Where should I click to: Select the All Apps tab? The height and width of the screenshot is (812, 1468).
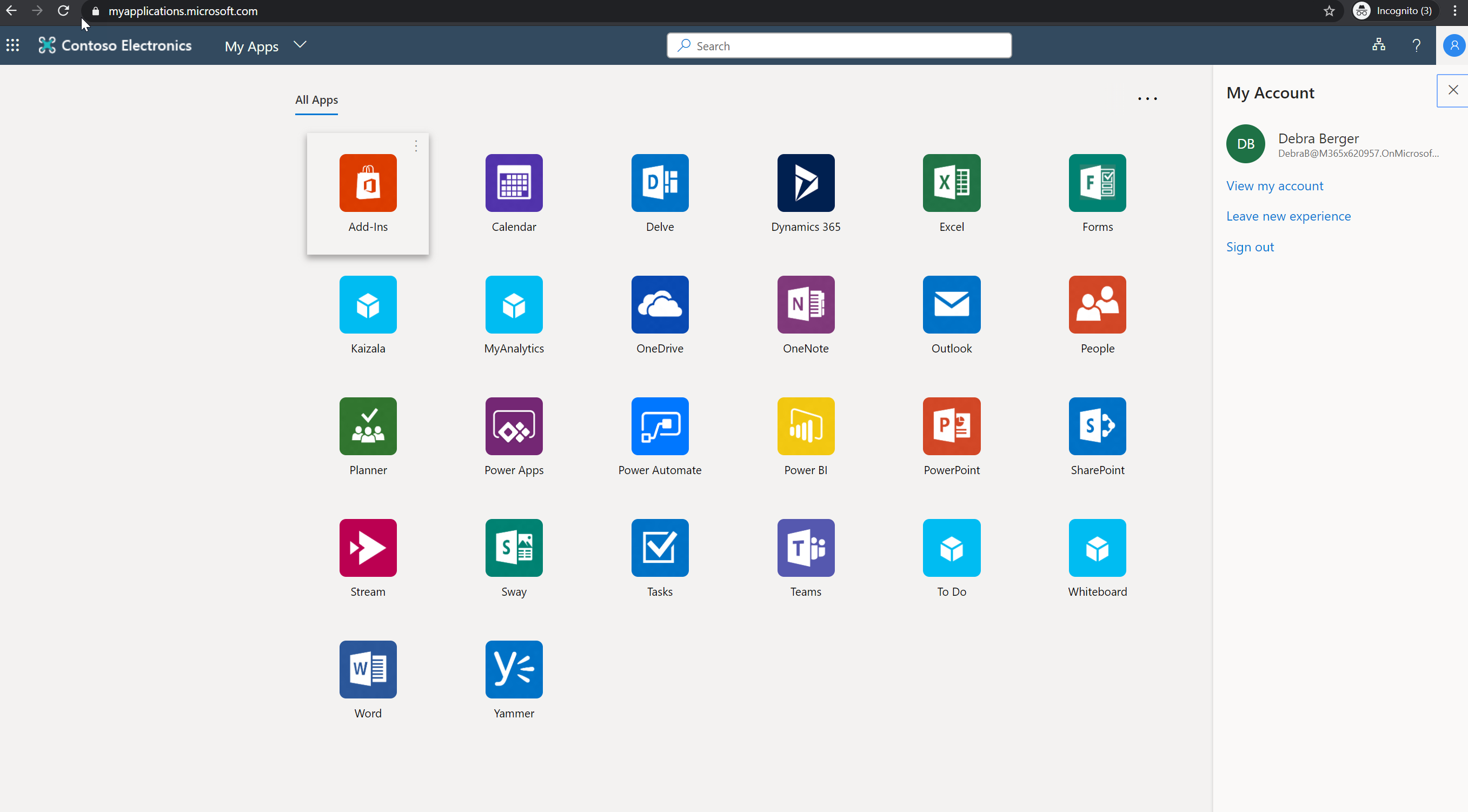tap(316, 101)
